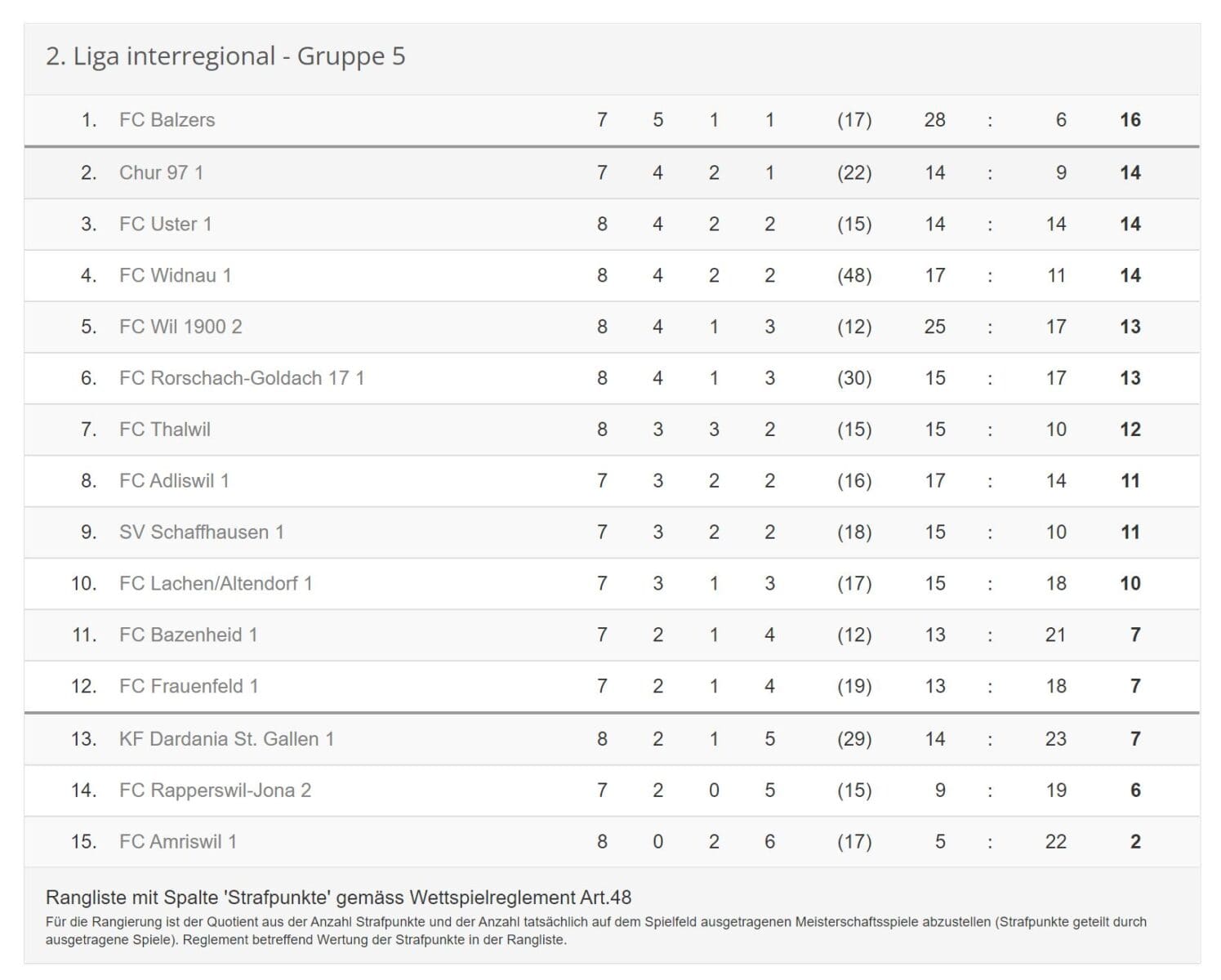Click the Chur 97 1 team name
This screenshot has height=980, width=1221.
pos(161,172)
